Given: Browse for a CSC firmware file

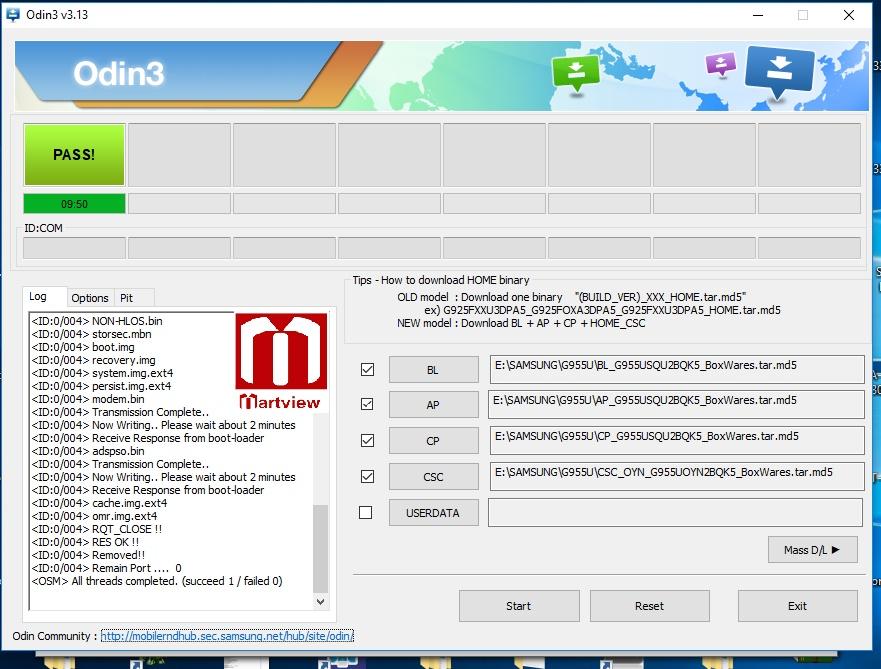Looking at the screenshot, I should point(433,477).
